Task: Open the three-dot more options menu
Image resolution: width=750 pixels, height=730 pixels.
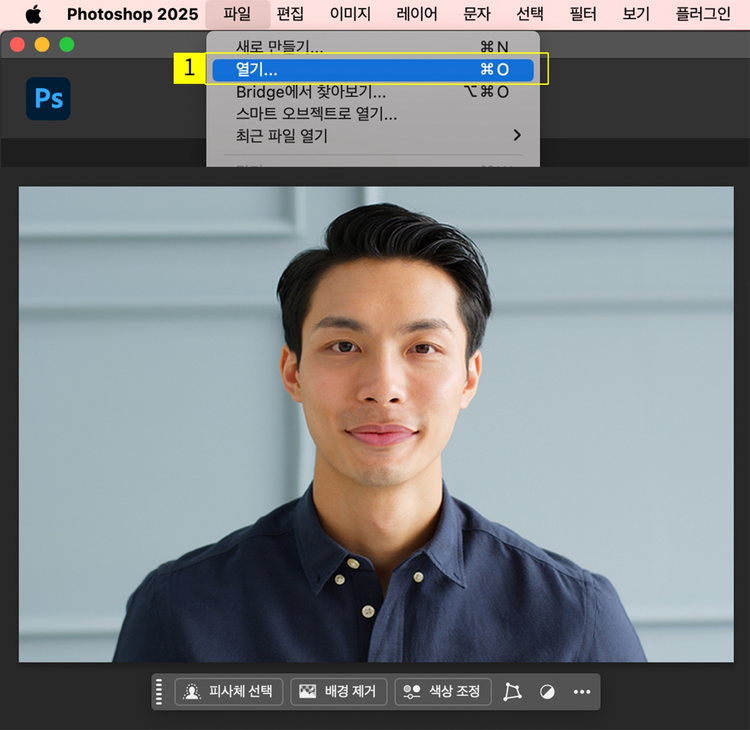Action: (x=582, y=692)
